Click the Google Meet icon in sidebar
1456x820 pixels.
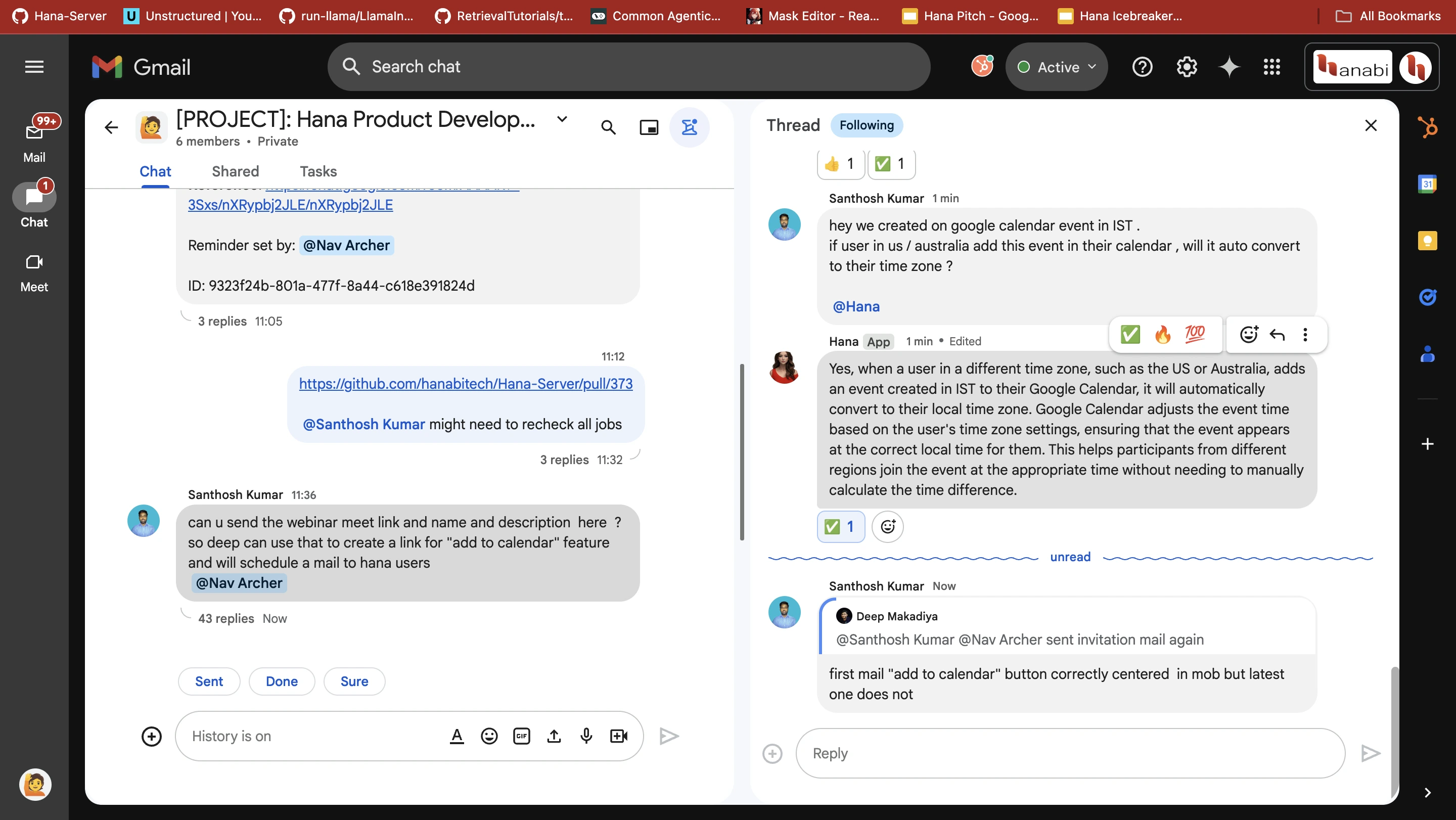coord(34,262)
